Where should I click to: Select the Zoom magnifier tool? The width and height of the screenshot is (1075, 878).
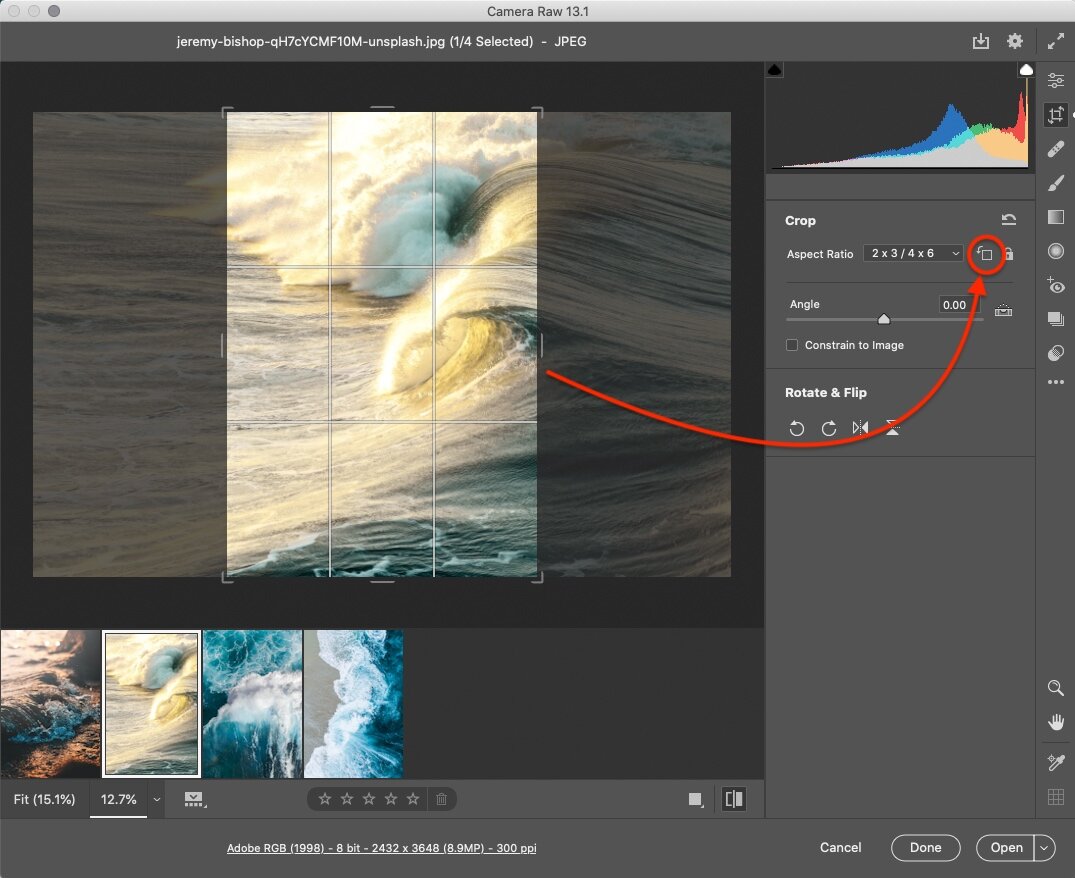click(x=1056, y=688)
